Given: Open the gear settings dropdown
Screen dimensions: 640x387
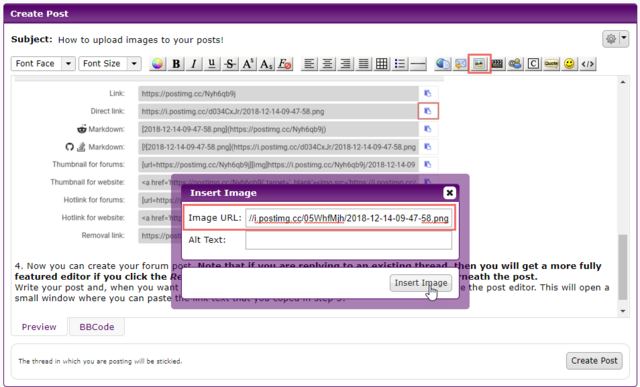Looking at the screenshot, I should pyautogui.click(x=616, y=39).
